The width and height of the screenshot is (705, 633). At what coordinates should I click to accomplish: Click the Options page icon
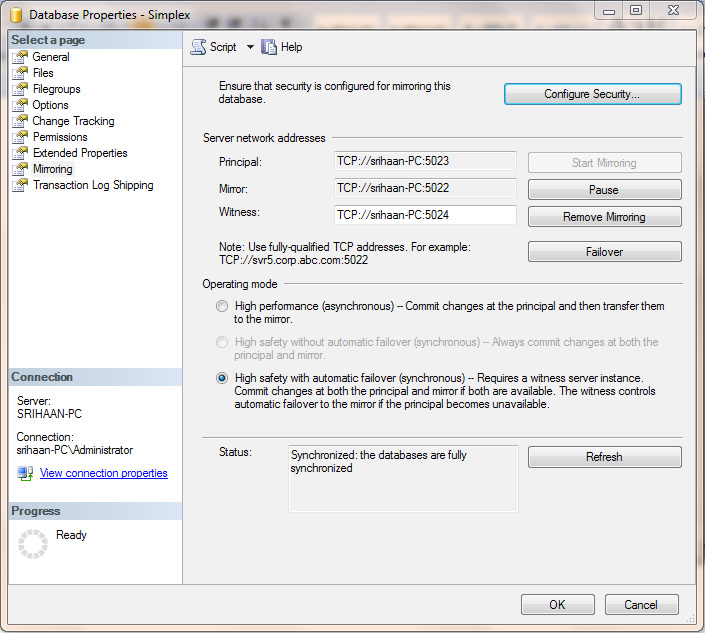pos(20,105)
